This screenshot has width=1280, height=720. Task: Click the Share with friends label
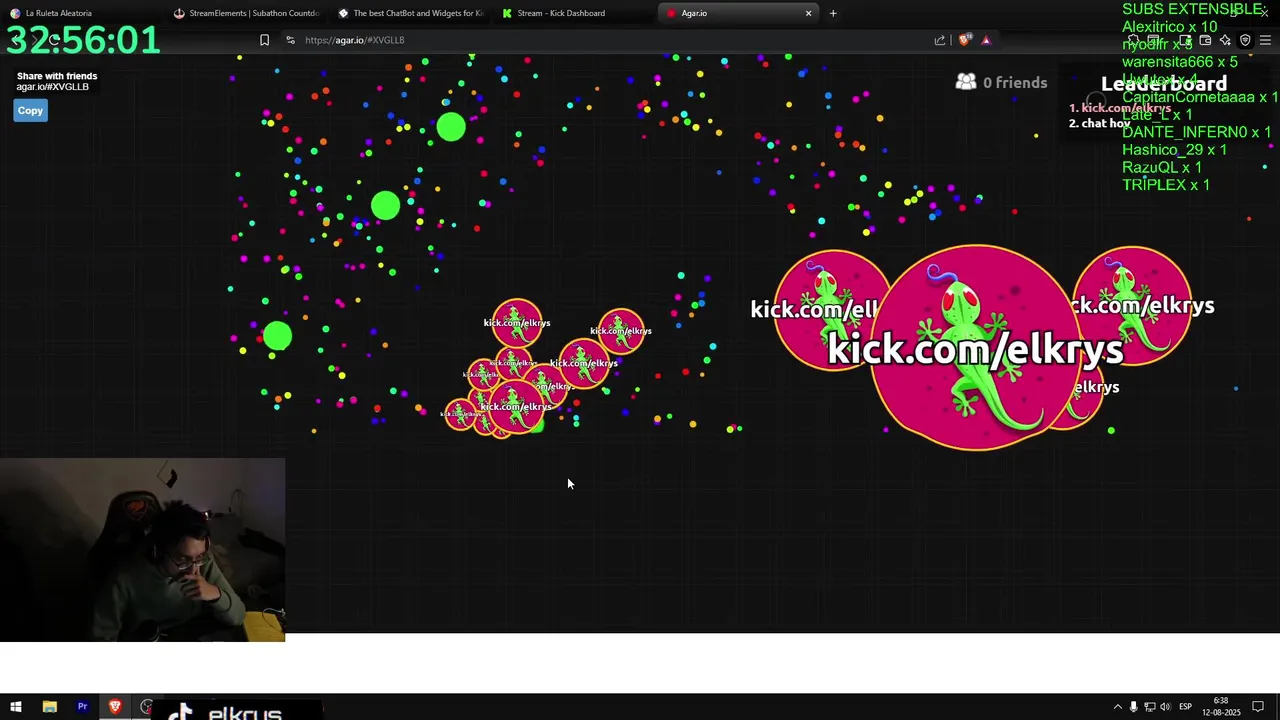point(57,76)
